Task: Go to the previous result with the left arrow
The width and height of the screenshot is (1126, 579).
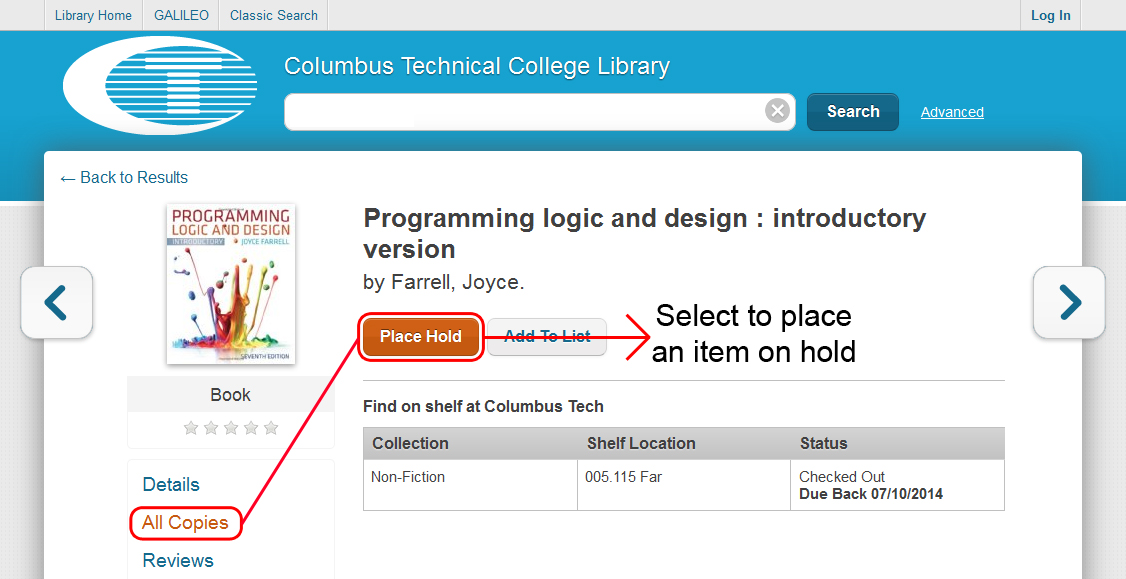Action: 57,302
